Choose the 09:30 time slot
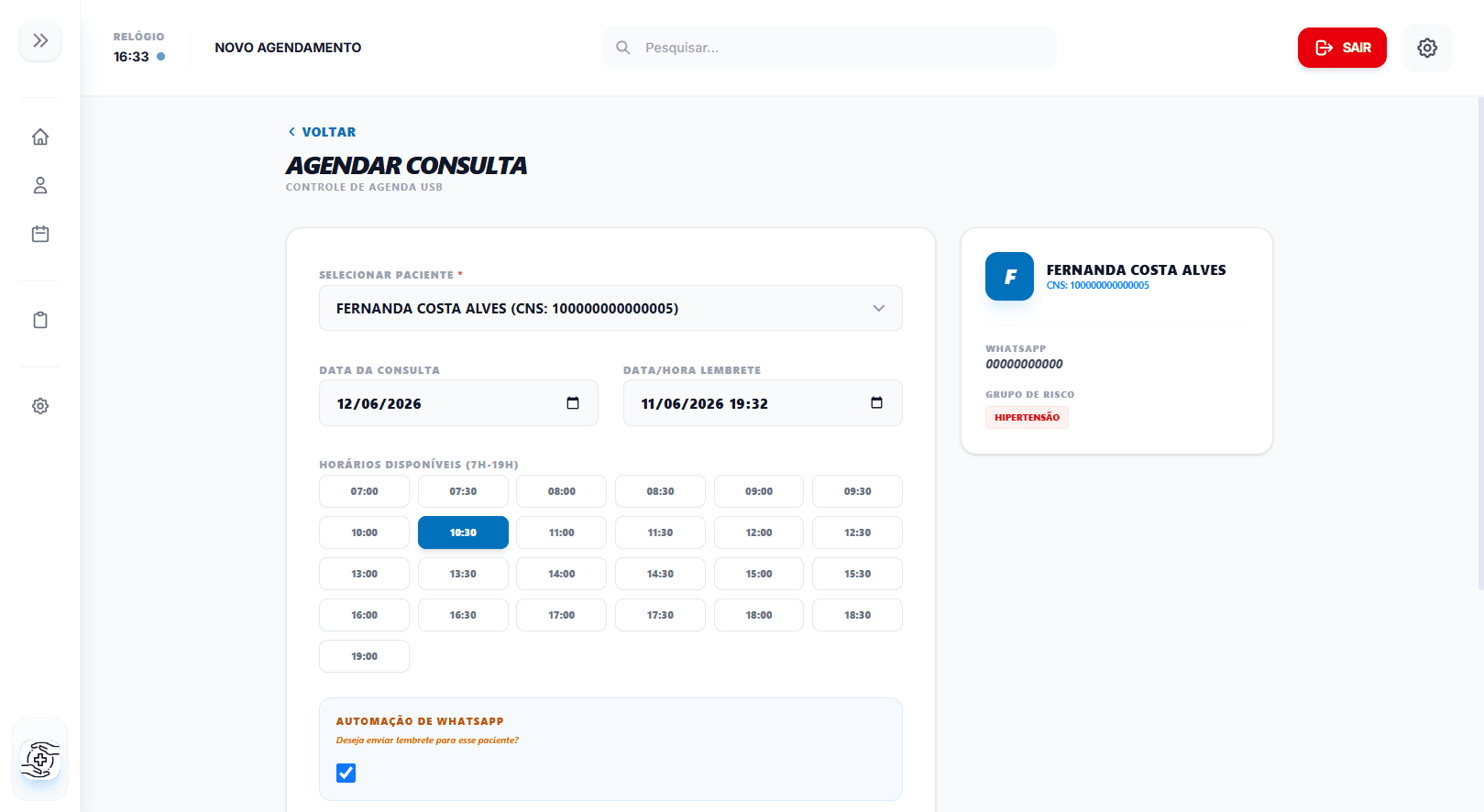 [x=858, y=491]
